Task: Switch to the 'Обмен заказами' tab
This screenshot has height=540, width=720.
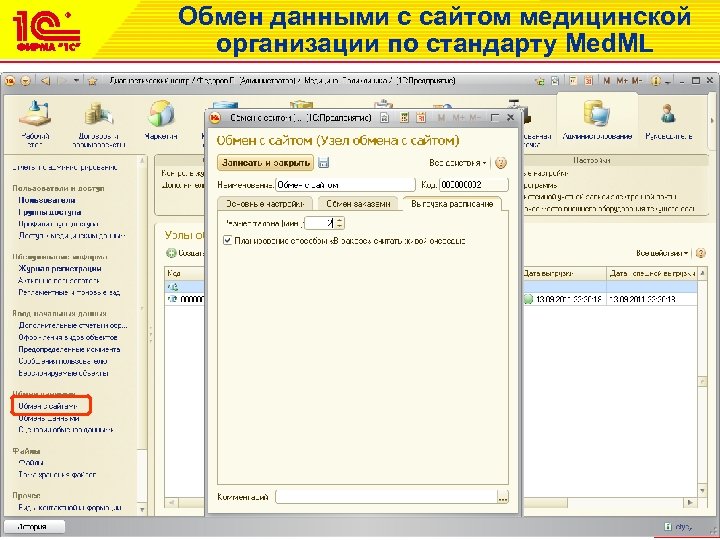Action: pos(358,204)
